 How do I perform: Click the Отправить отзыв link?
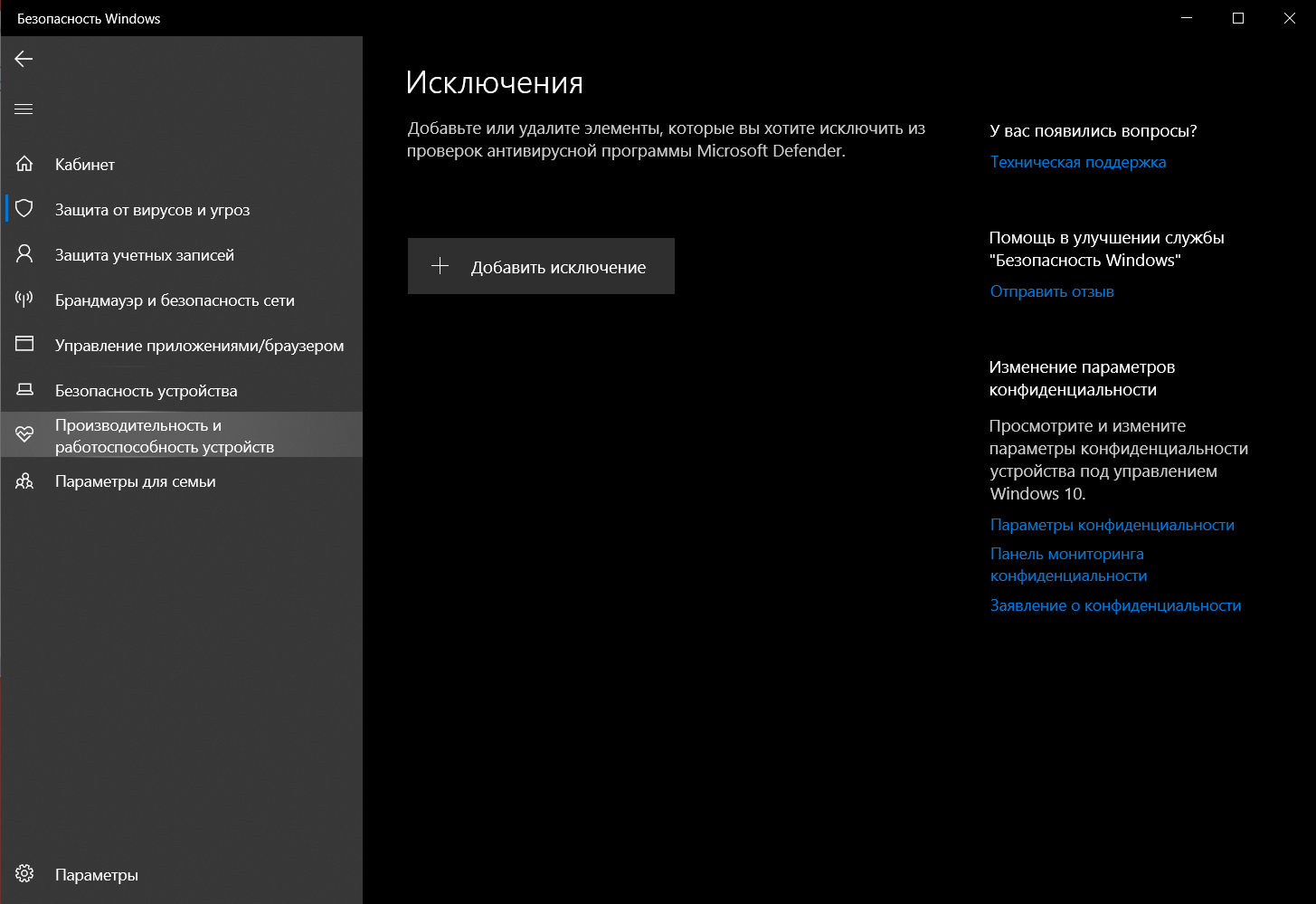(1052, 291)
